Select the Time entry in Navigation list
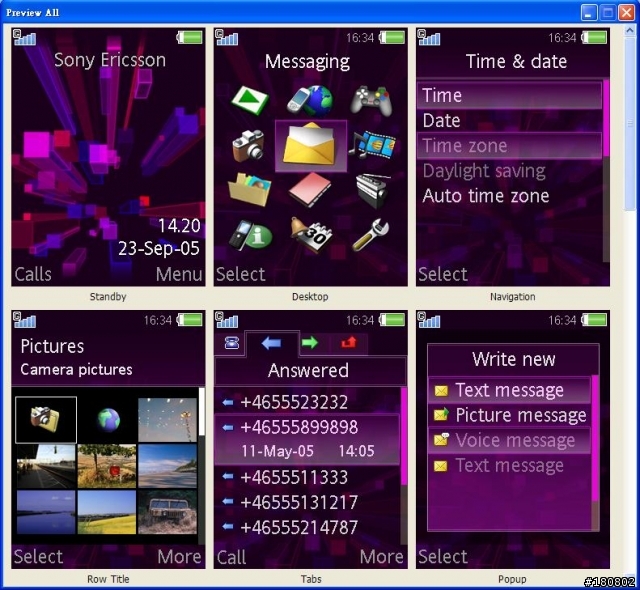The image size is (640, 590). 509,95
